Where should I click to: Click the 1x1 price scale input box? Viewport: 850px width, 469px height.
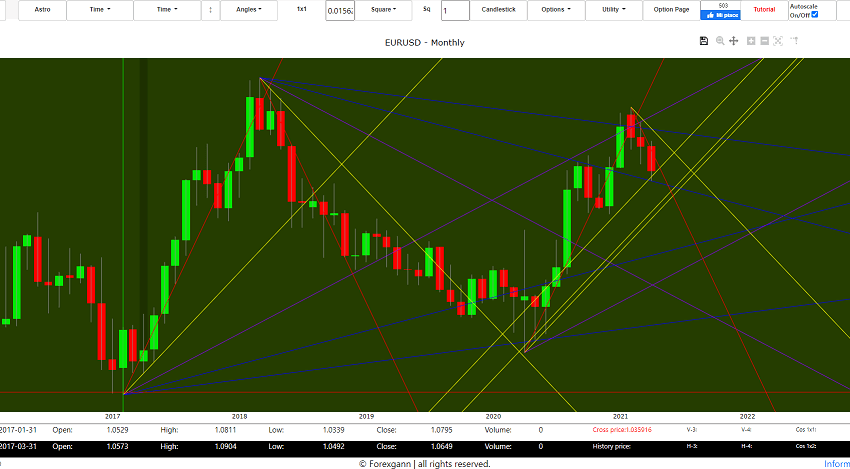click(x=340, y=10)
